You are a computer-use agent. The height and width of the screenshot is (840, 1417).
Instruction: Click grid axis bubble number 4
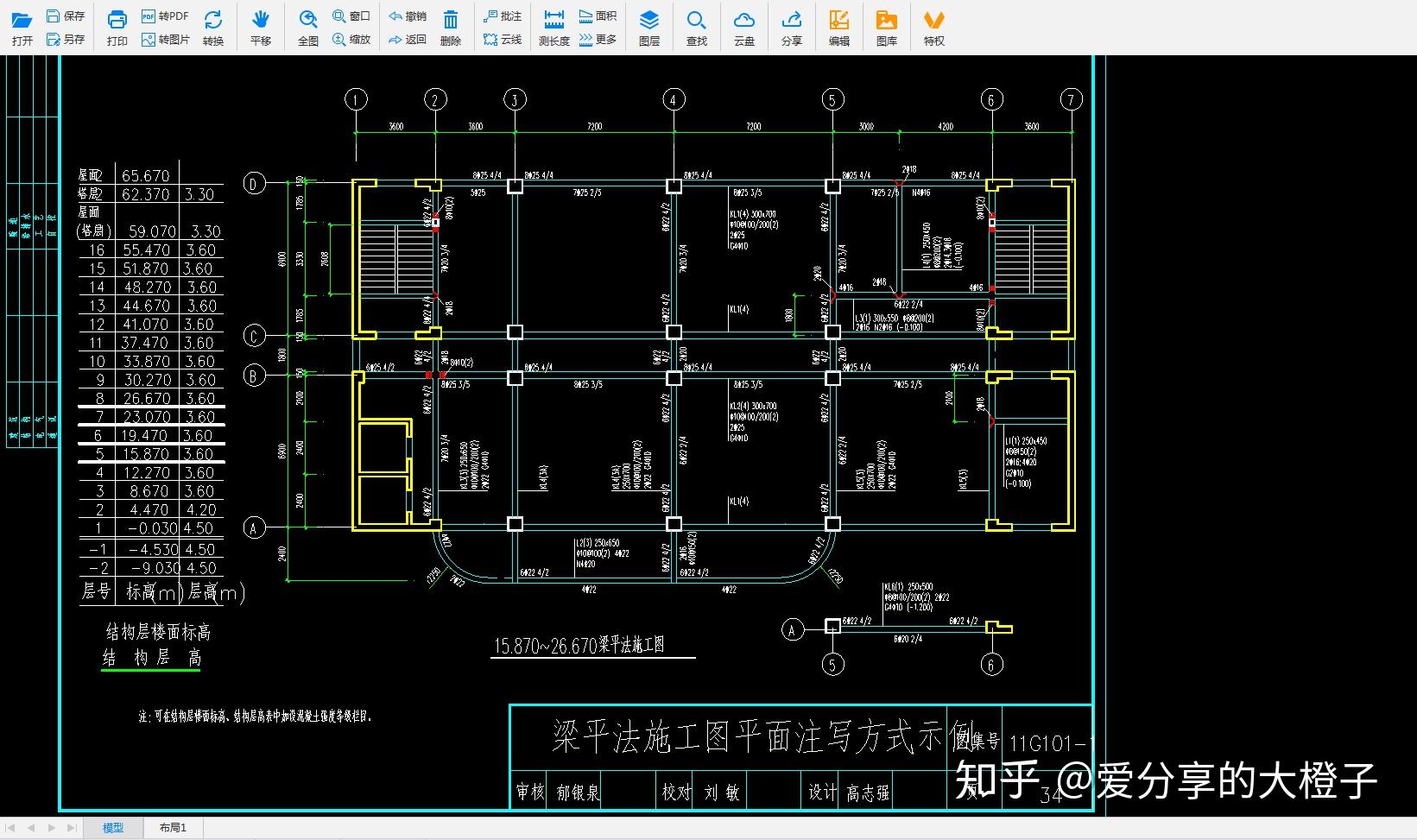click(674, 100)
